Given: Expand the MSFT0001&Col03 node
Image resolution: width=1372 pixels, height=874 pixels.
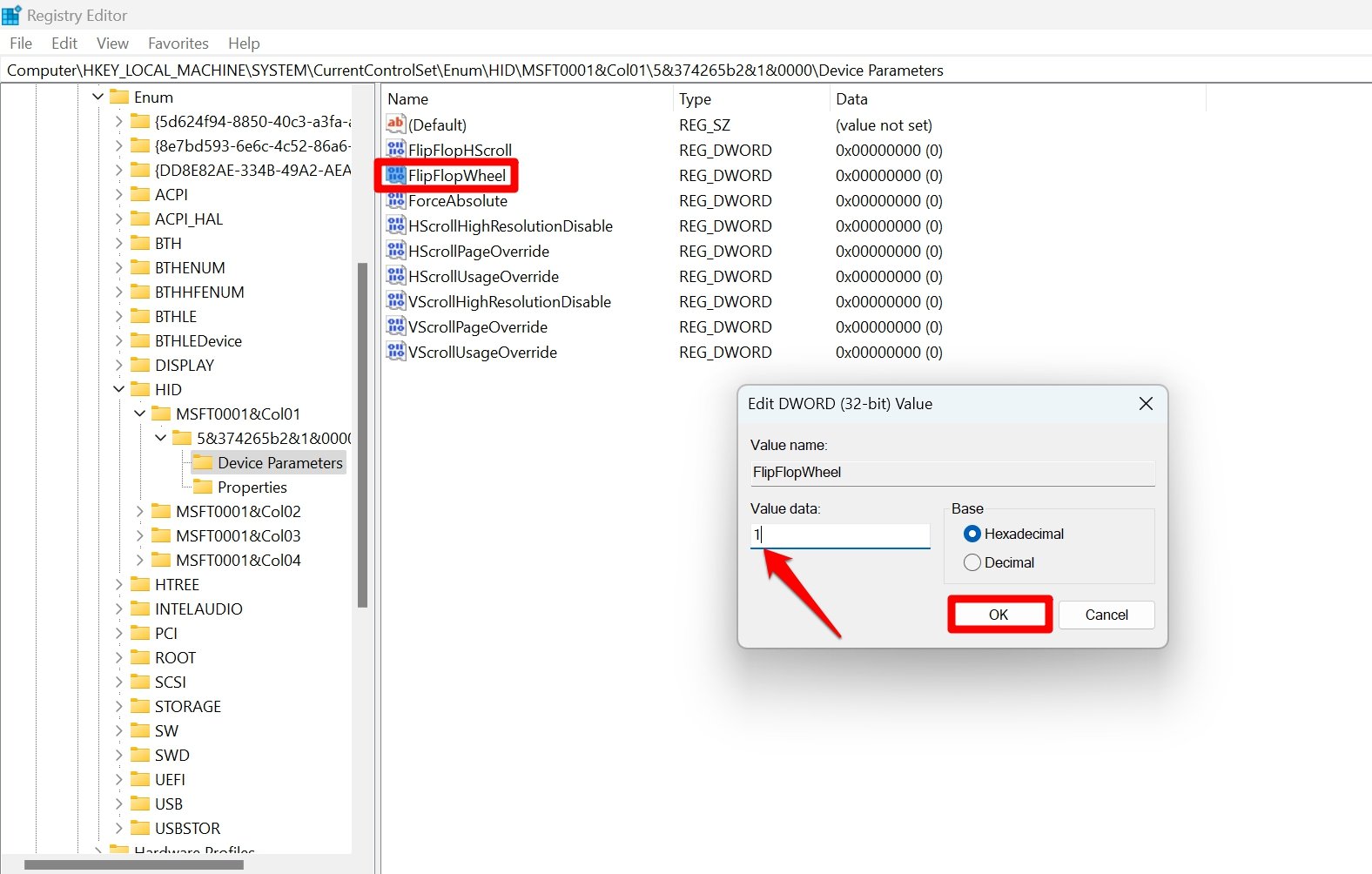Looking at the screenshot, I should point(140,535).
